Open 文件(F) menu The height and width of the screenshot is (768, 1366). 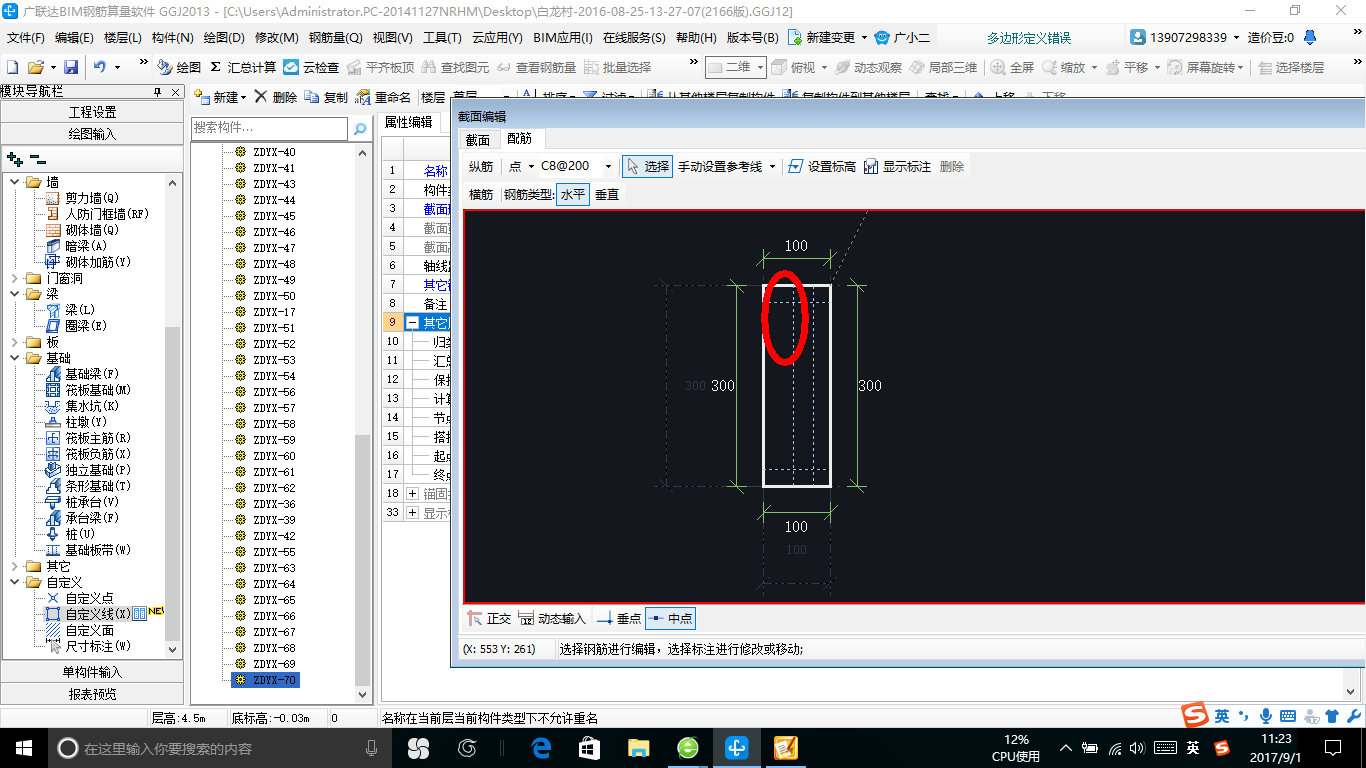(x=26, y=37)
